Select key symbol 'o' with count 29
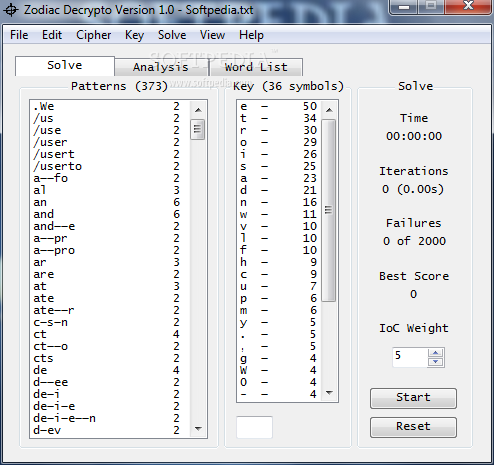Screen dimensions: 494x465 pos(279,142)
